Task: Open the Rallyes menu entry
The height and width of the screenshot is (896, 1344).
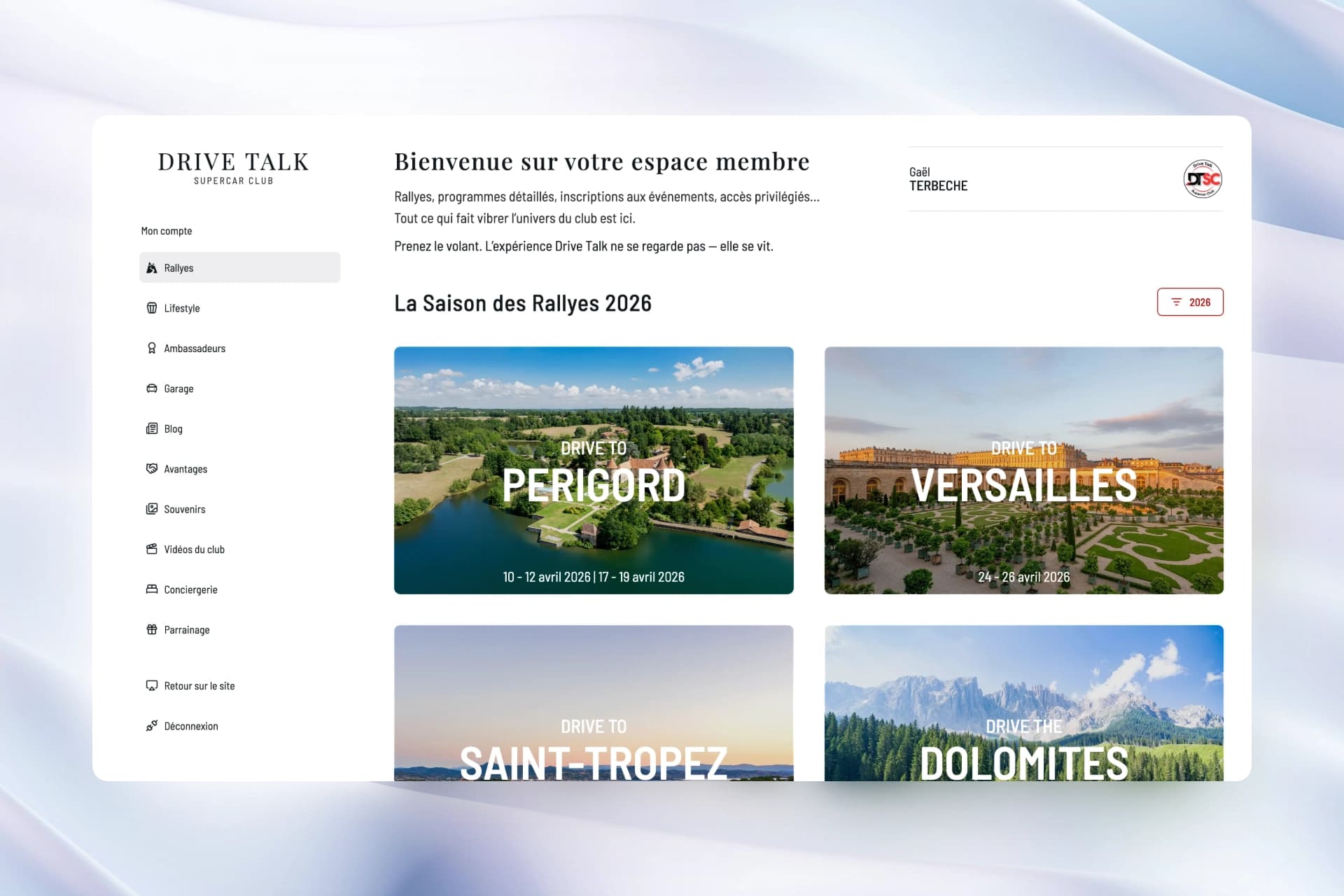Action: pyautogui.click(x=239, y=267)
